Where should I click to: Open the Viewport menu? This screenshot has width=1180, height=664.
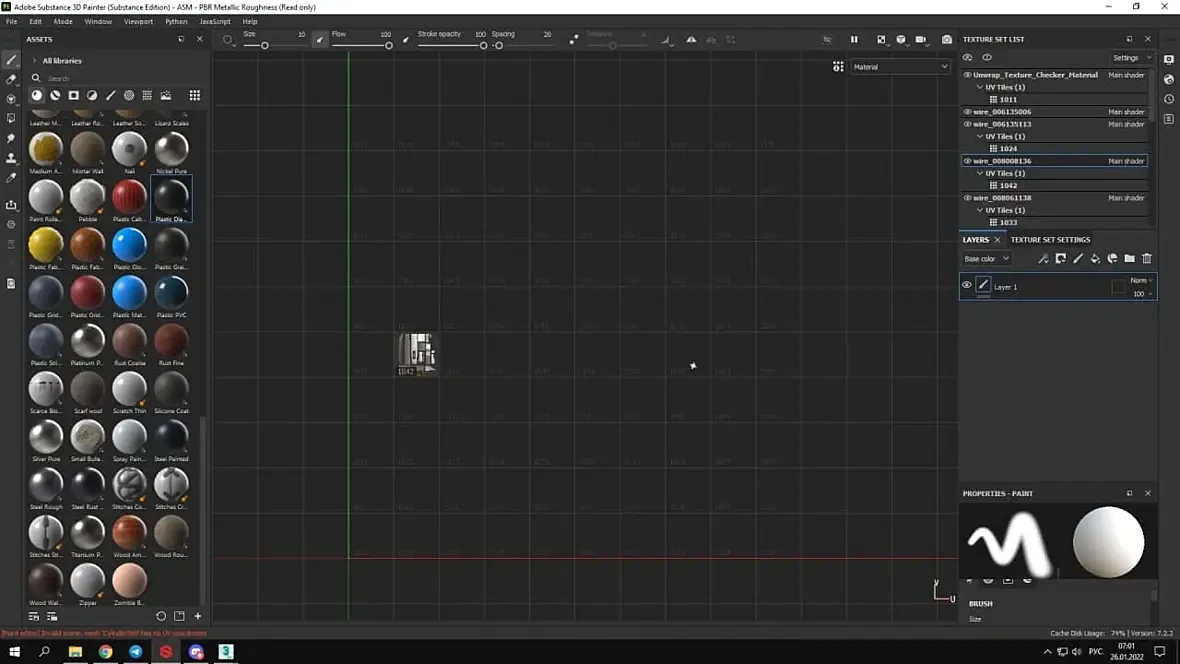(x=138, y=21)
